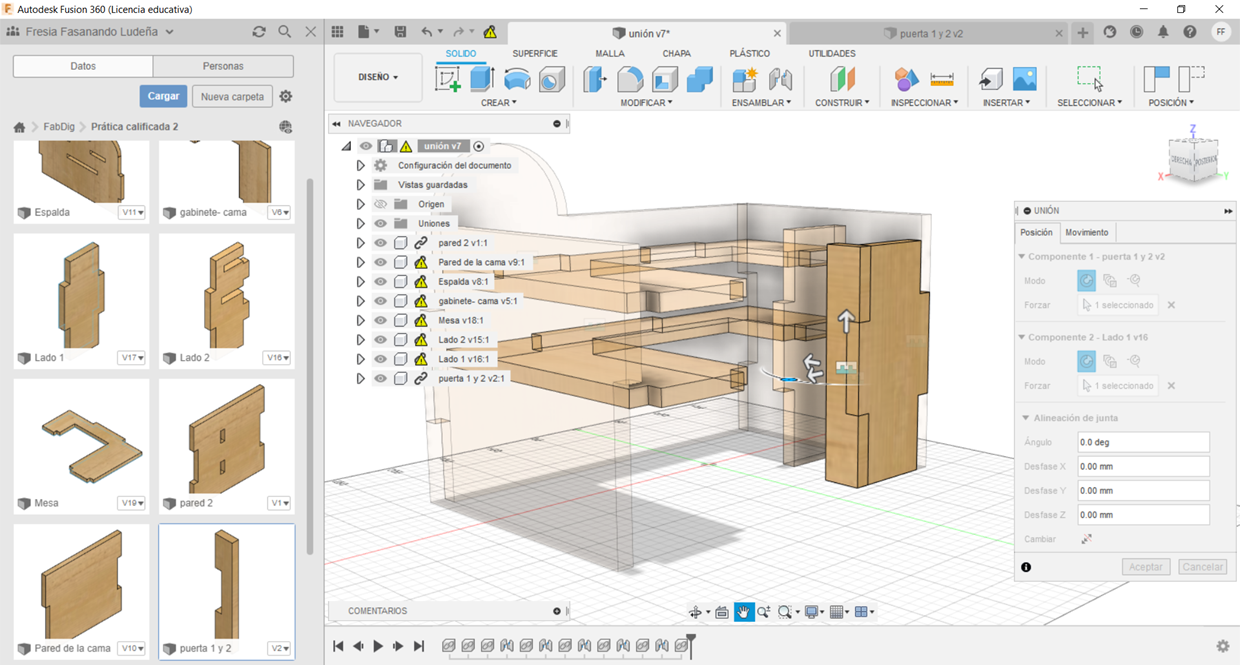Toggle visibility of puerta 1 y 2 v2:1
Screen dimensions: 1240x665
[380, 379]
